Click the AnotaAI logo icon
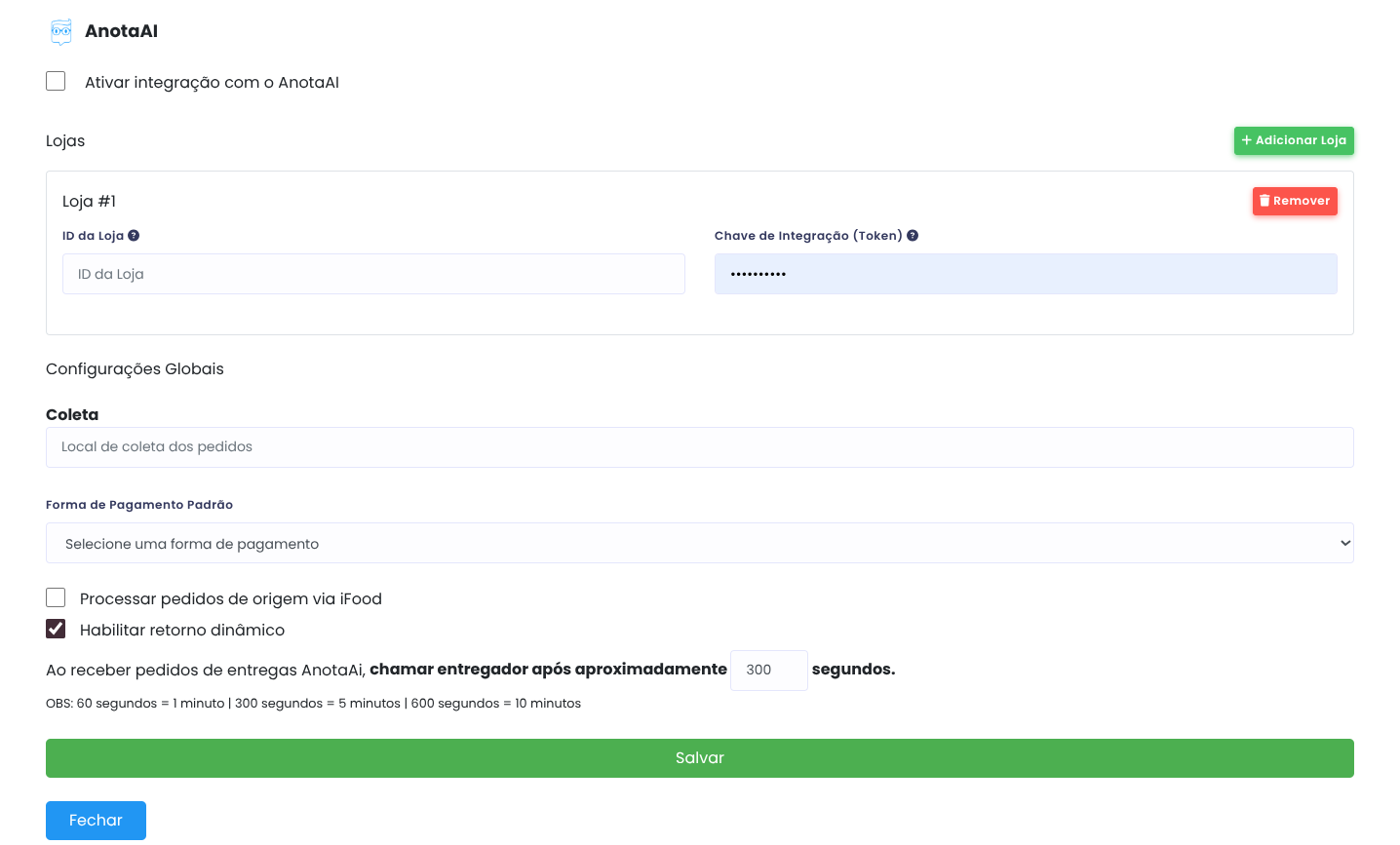The image size is (1400, 845). point(61,32)
